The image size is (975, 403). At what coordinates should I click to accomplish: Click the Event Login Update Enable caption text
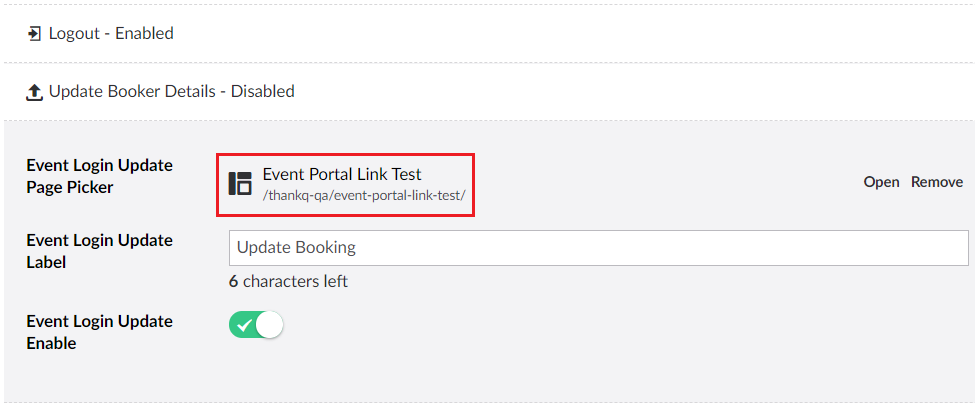99,332
